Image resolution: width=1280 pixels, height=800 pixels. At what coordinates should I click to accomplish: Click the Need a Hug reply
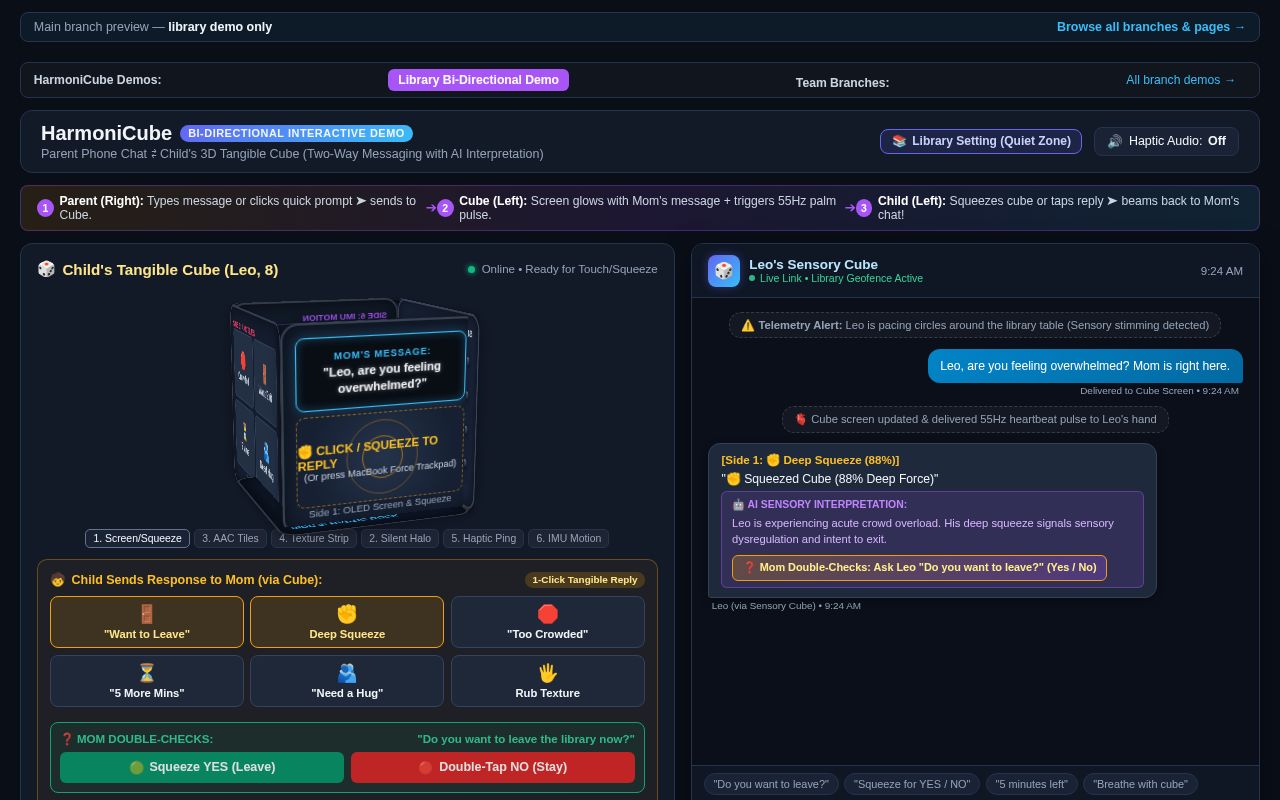click(x=347, y=681)
